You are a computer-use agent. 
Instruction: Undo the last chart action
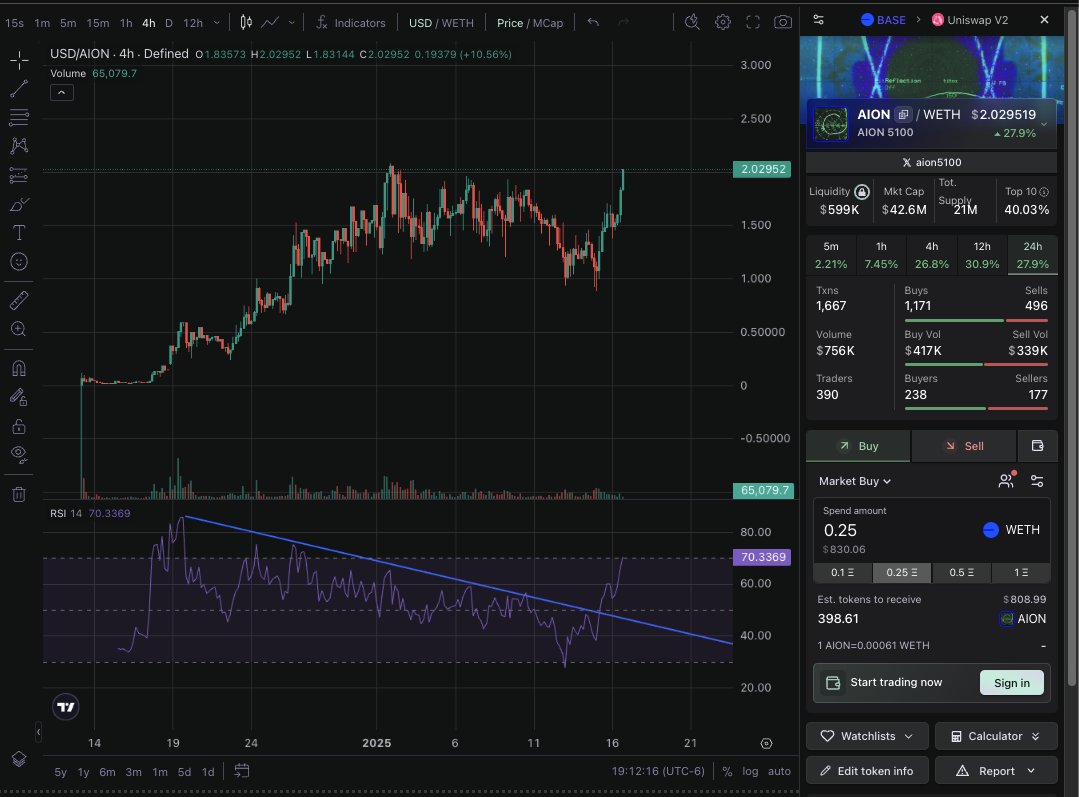click(593, 23)
